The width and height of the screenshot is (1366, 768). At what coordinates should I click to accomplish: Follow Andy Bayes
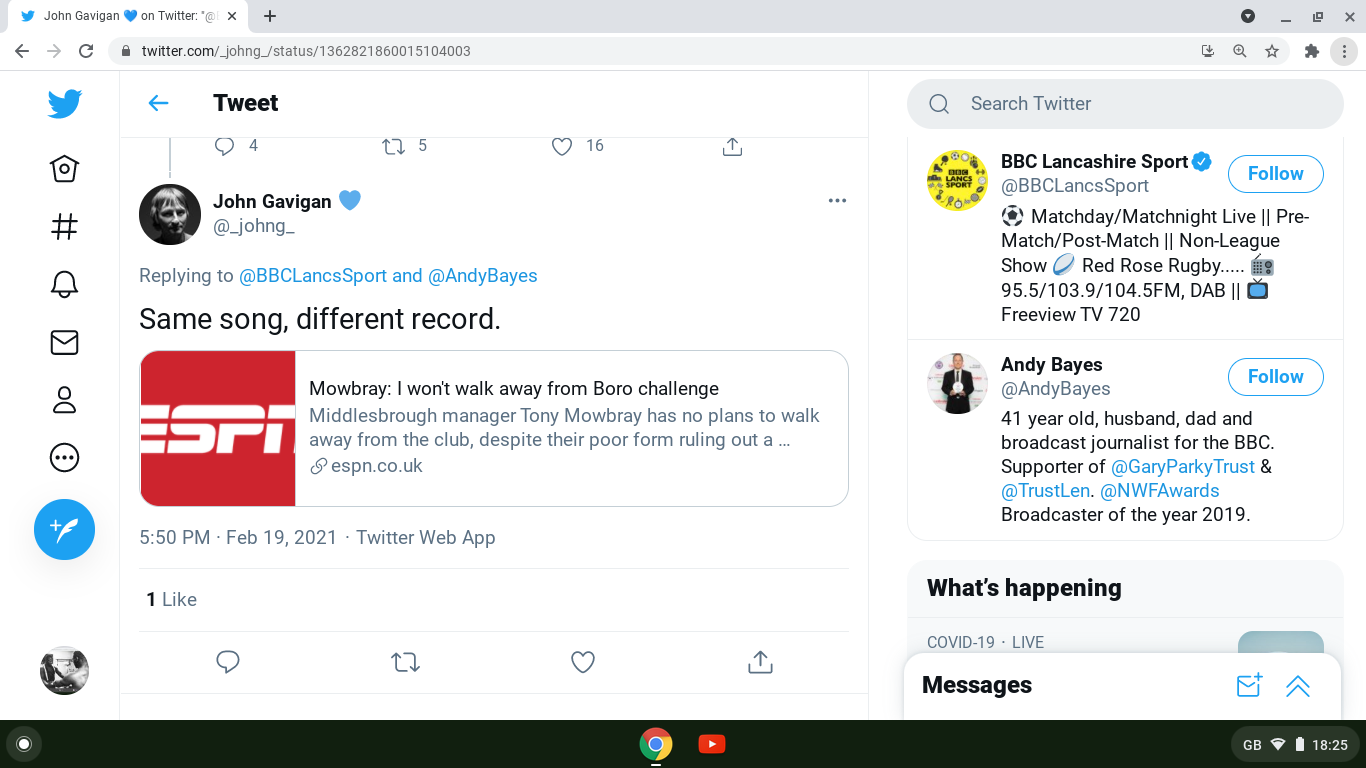(1275, 377)
